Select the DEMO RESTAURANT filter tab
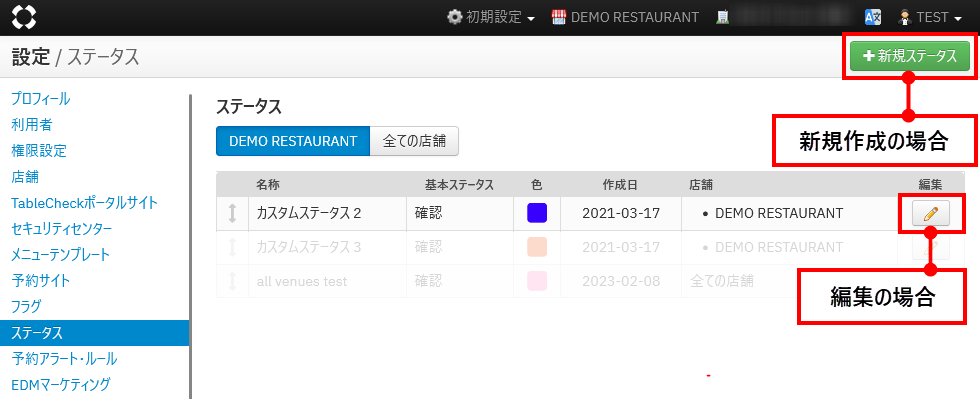This screenshot has width=980, height=399. [293, 141]
